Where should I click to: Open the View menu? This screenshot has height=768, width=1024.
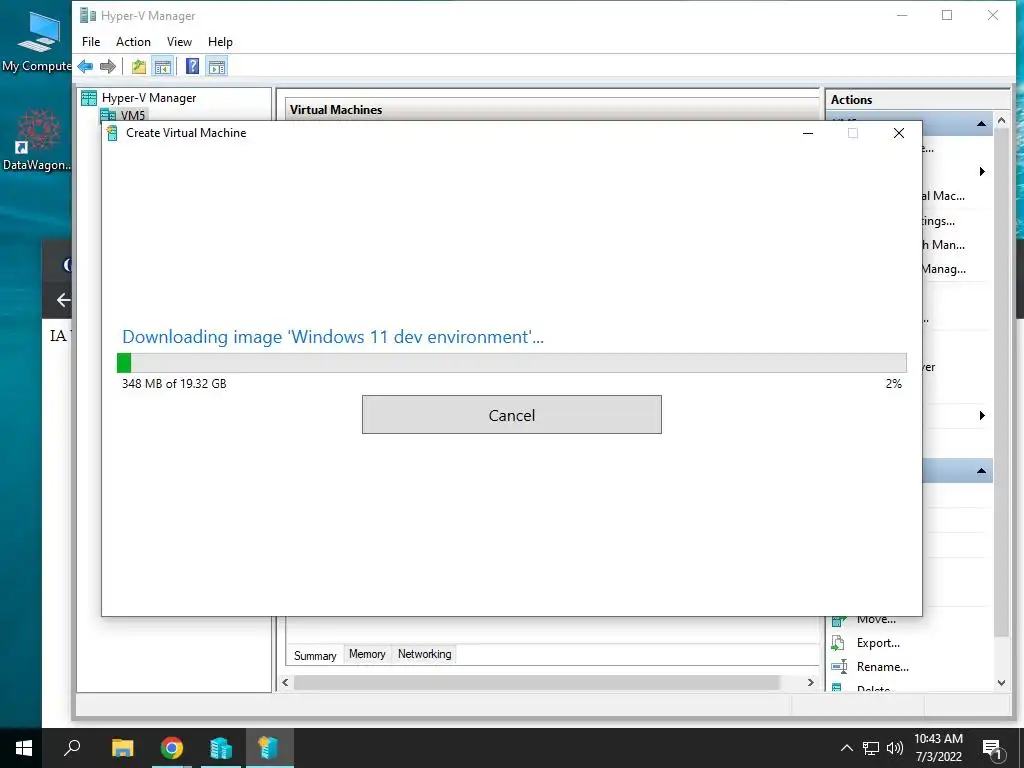click(179, 42)
